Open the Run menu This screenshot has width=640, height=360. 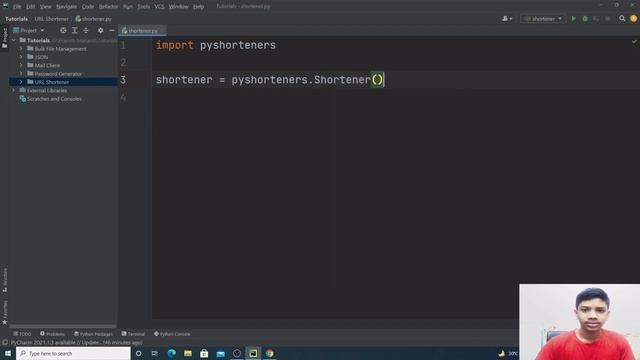128,7
